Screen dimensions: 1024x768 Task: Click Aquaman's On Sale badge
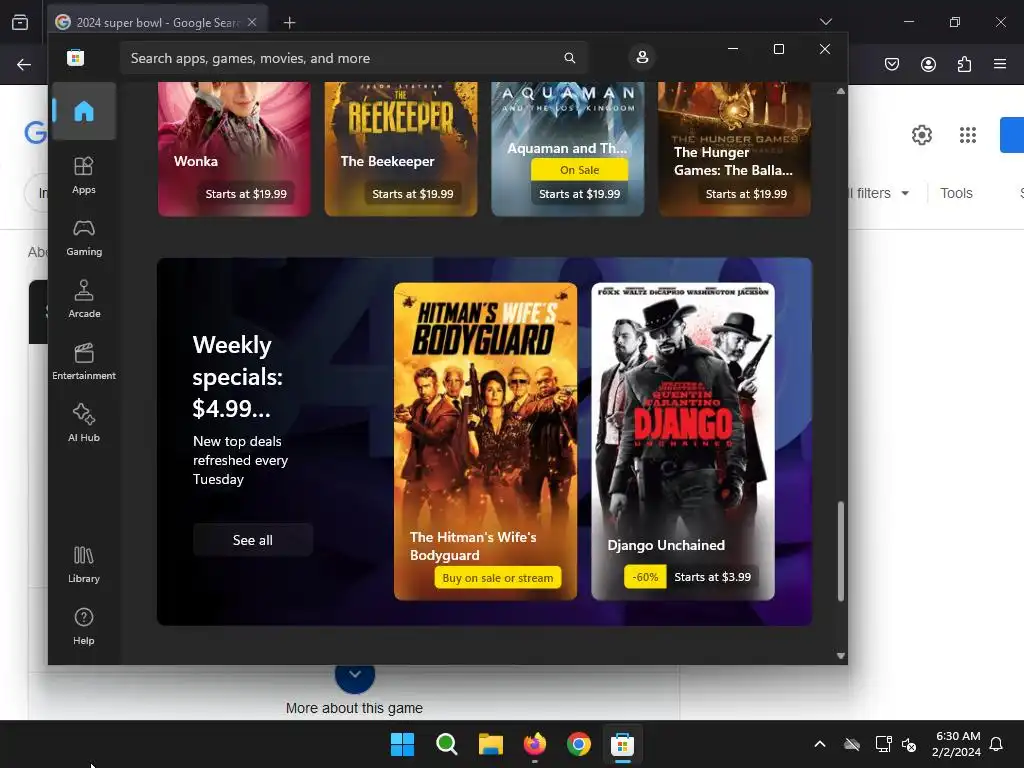579,170
